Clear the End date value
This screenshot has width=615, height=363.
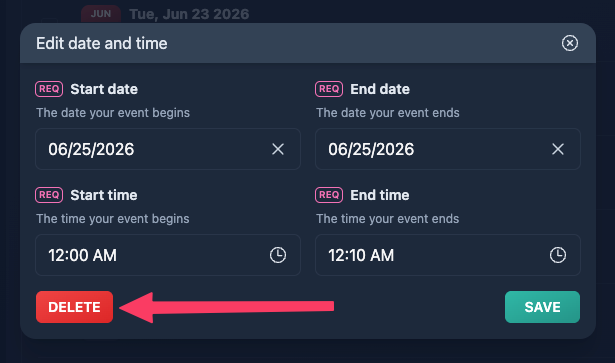tap(558, 149)
